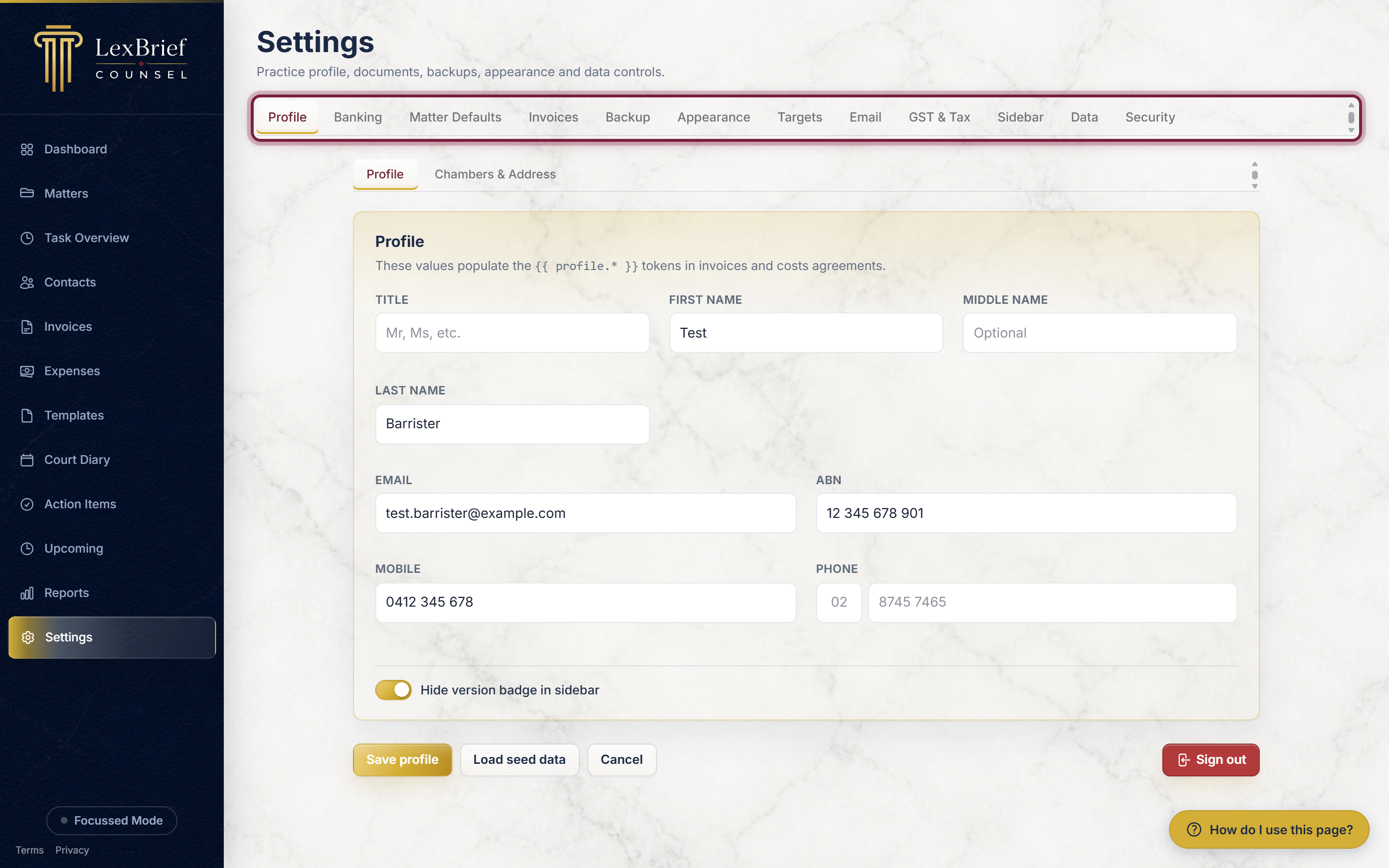Click the Task Overview clock icon
This screenshot has width=1389, height=868.
click(27, 238)
